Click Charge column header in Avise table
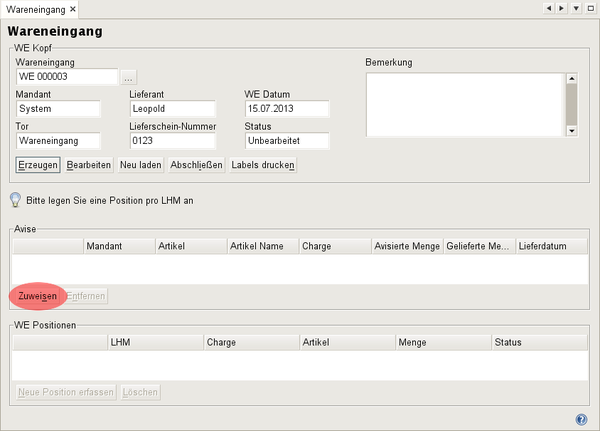The width and height of the screenshot is (600, 431). click(x=335, y=246)
